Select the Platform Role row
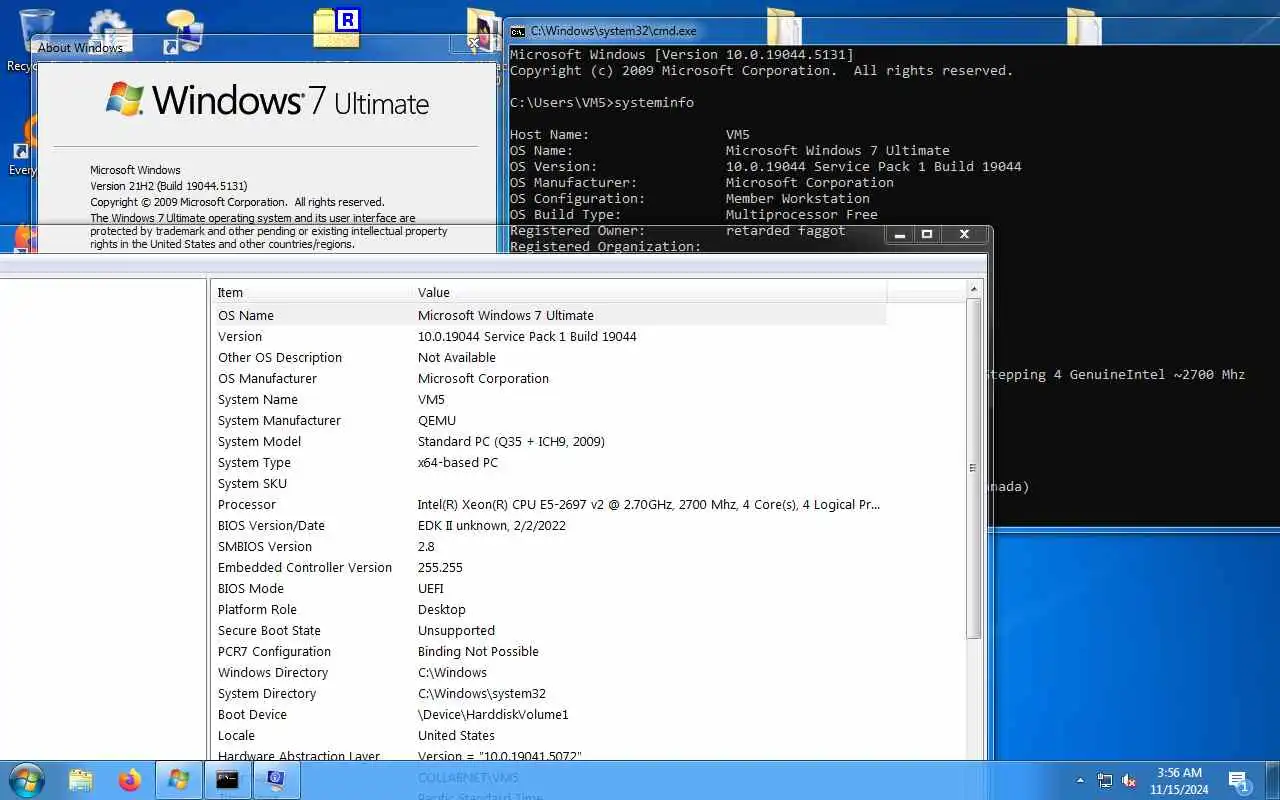The image size is (1280, 800). [549, 609]
